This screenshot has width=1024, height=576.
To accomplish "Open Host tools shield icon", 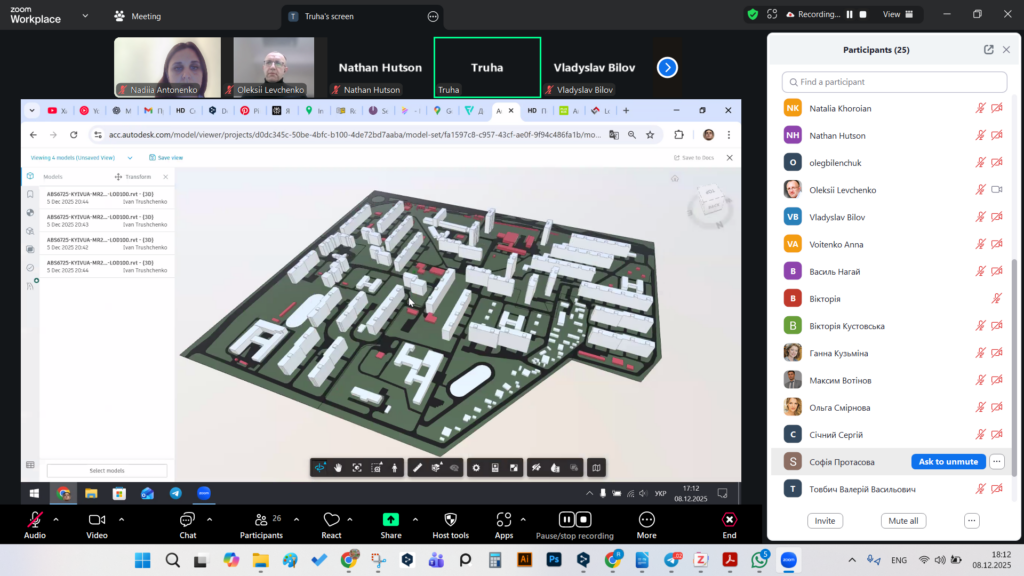I will [x=450, y=519].
